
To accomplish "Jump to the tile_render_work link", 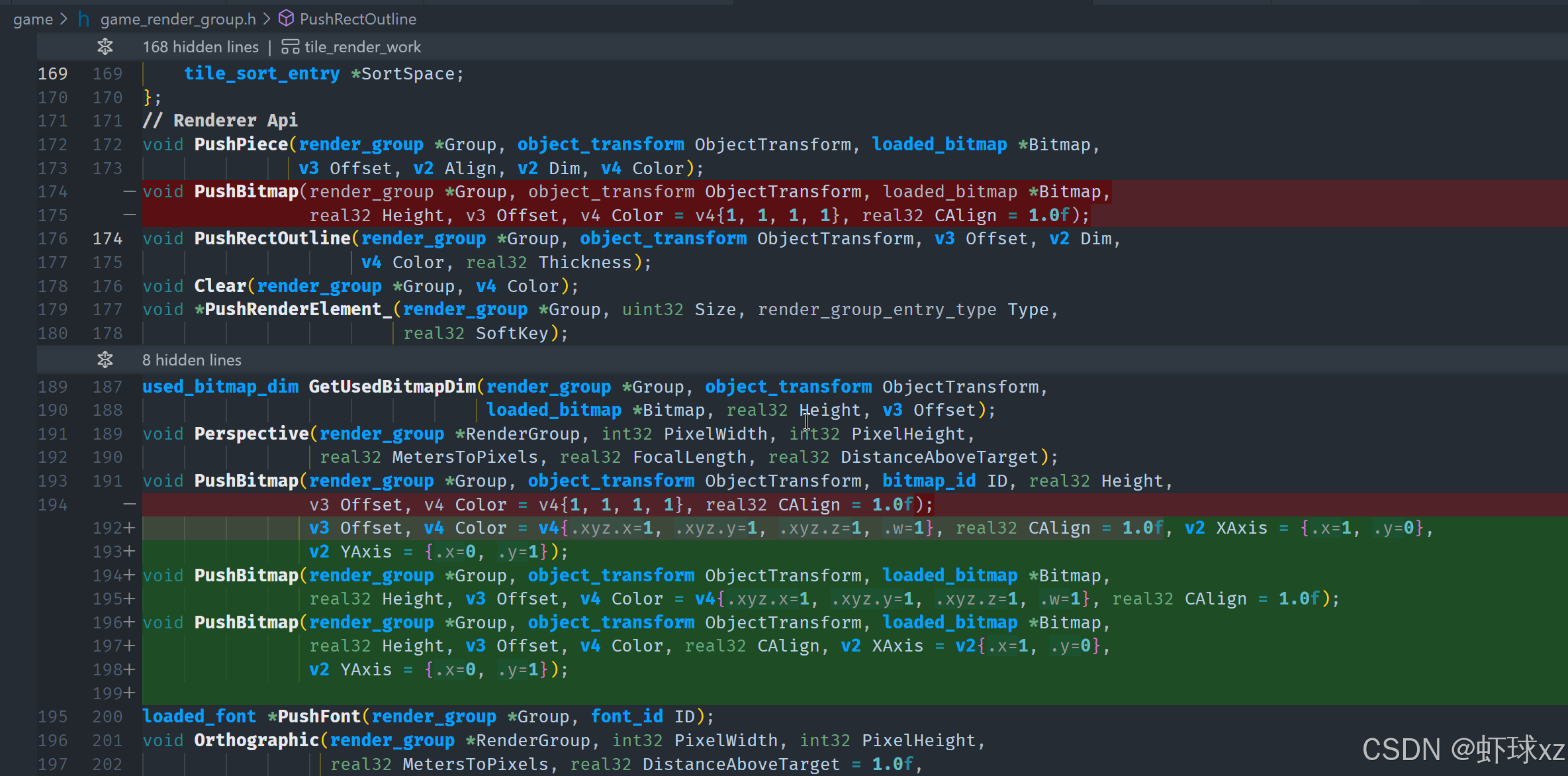I will point(362,47).
